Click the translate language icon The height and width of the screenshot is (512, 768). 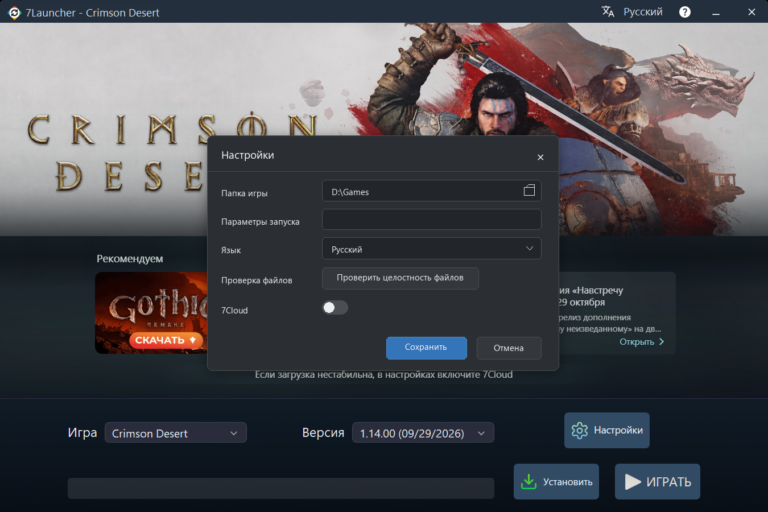coord(608,12)
